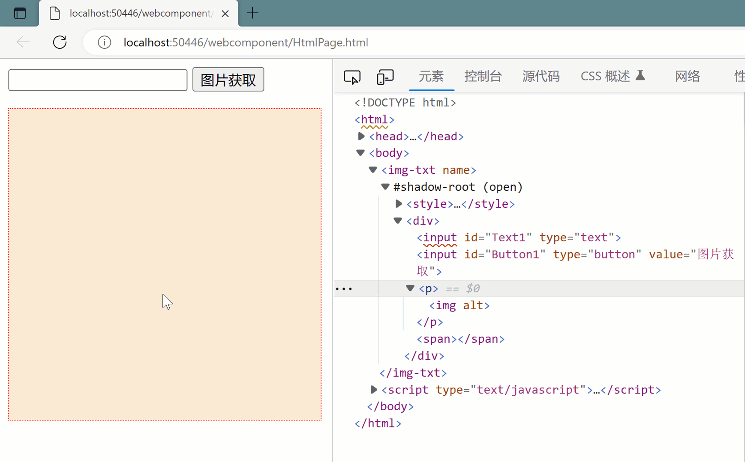Select the <img alt> node
This screenshot has width=745, height=462.
coord(459,305)
